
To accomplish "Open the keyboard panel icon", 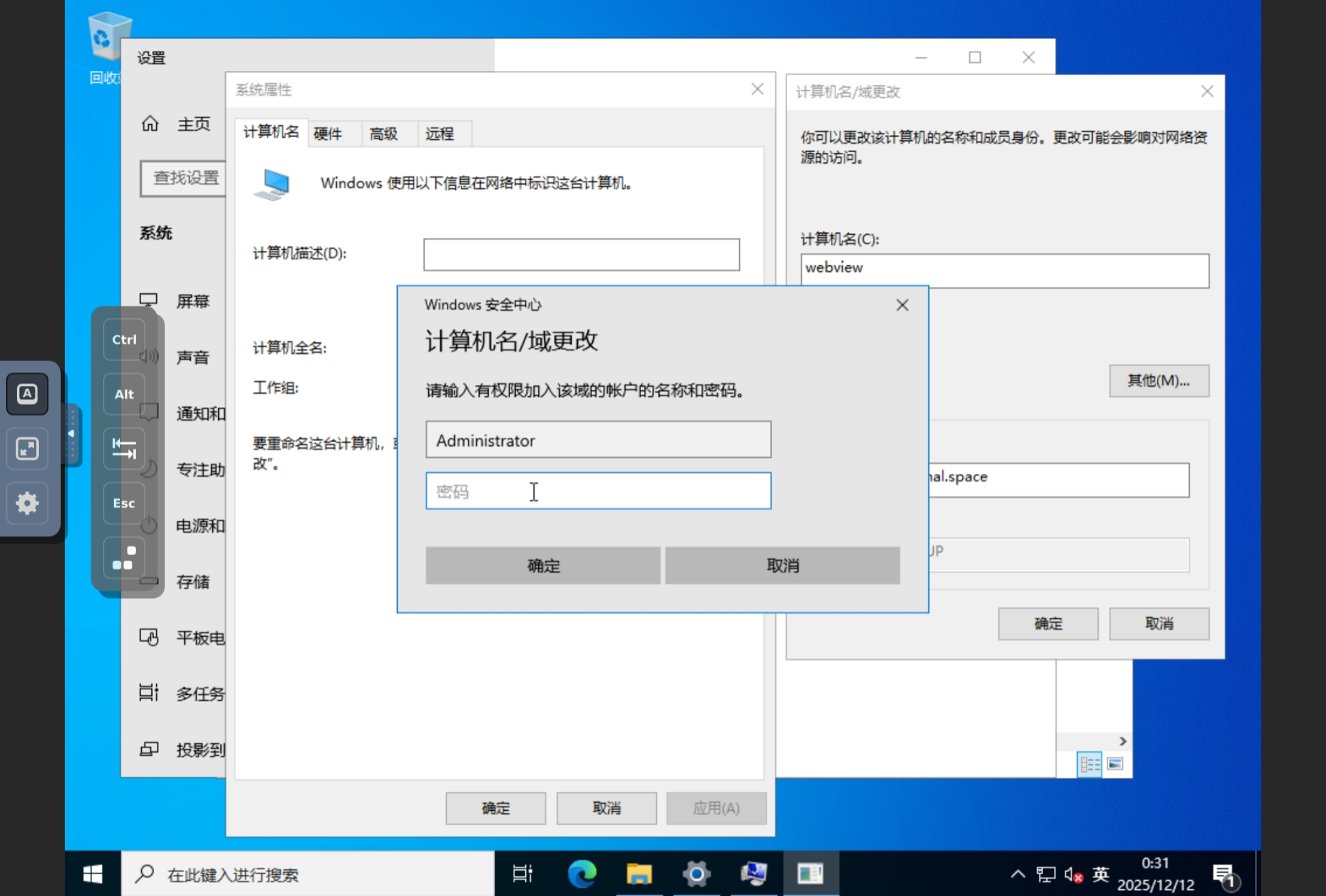I will (x=27, y=393).
